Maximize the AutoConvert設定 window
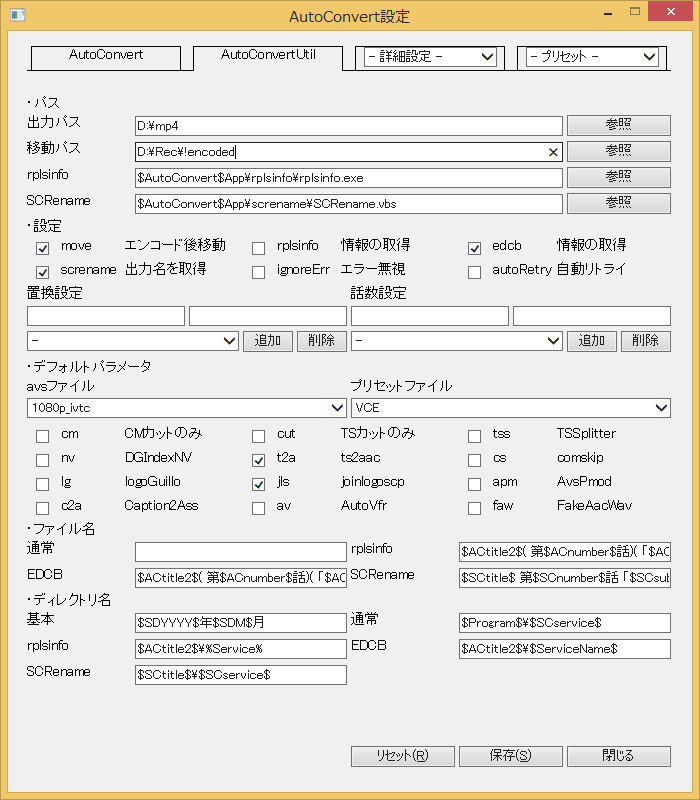The width and height of the screenshot is (700, 800). 635,12
